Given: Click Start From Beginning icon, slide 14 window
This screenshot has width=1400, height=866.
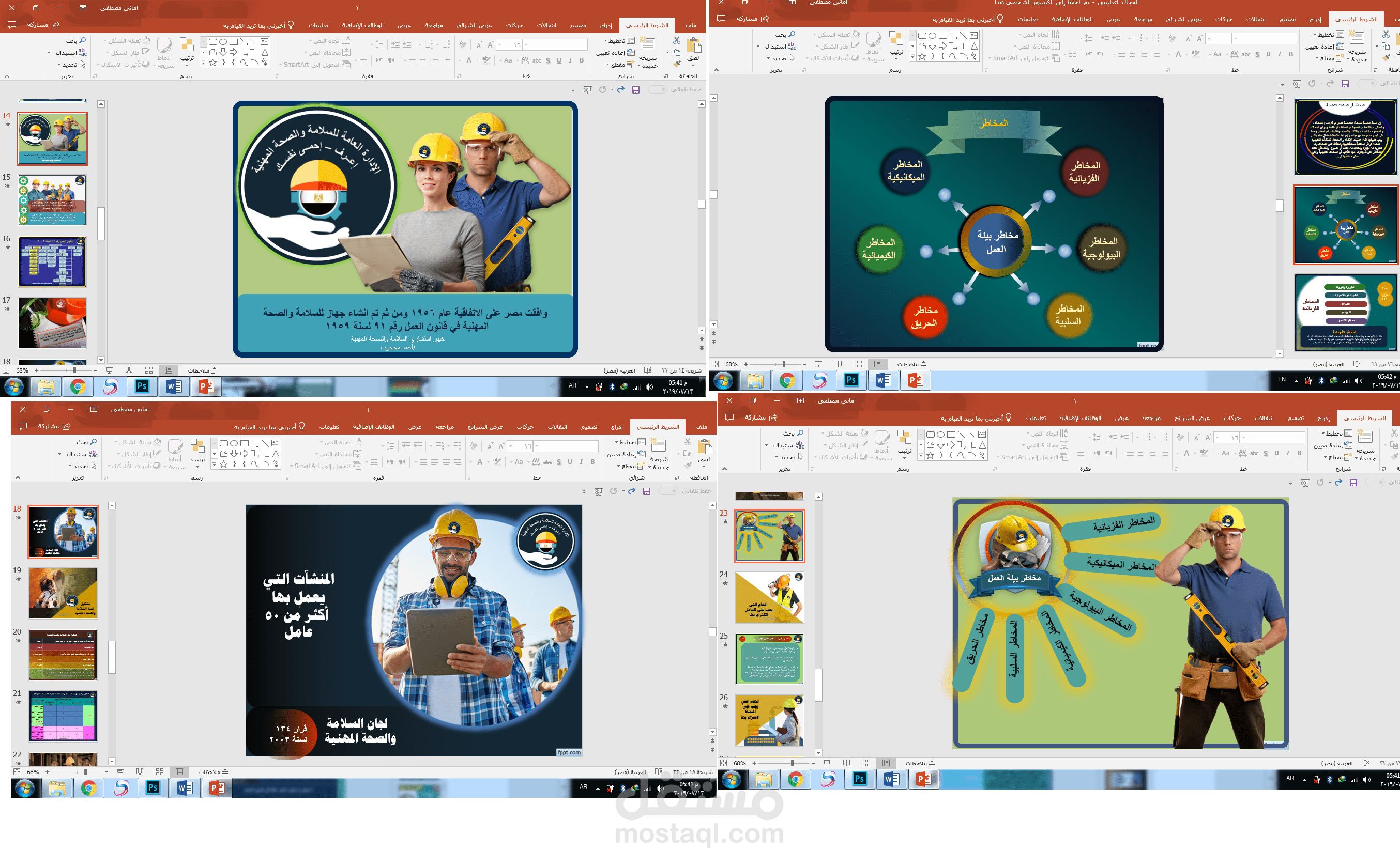Looking at the screenshot, I should (x=587, y=90).
